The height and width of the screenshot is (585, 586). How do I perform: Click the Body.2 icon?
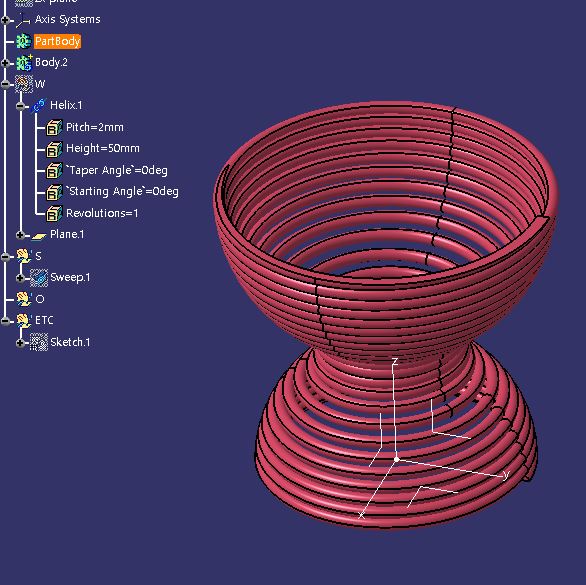[x=24, y=62]
